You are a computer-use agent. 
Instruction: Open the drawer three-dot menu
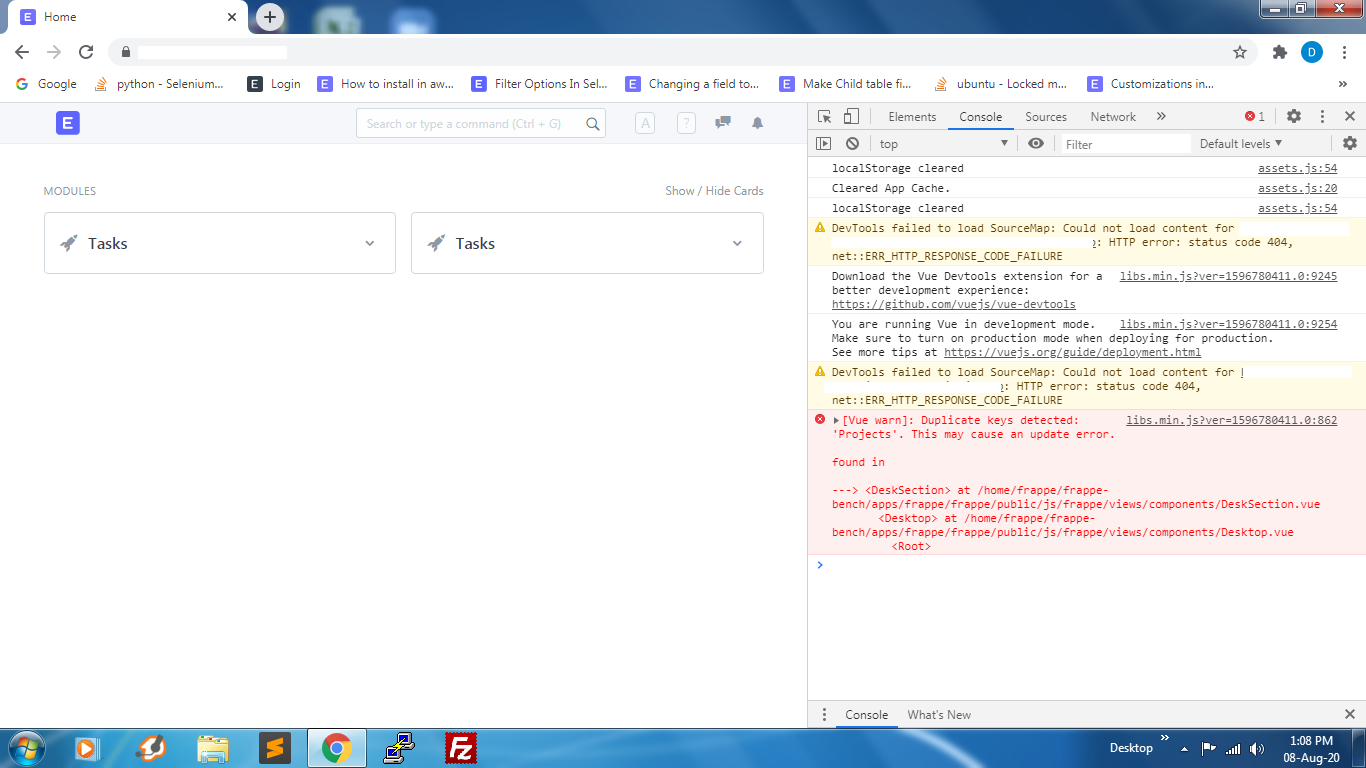click(824, 715)
